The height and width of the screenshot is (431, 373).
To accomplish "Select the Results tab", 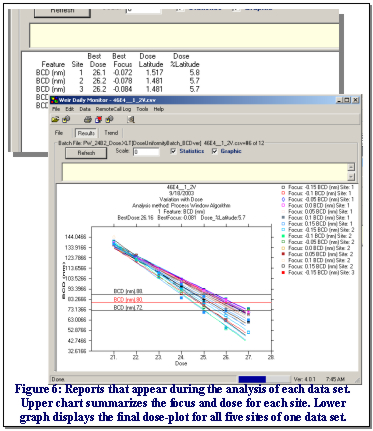I will pyautogui.click(x=86, y=133).
